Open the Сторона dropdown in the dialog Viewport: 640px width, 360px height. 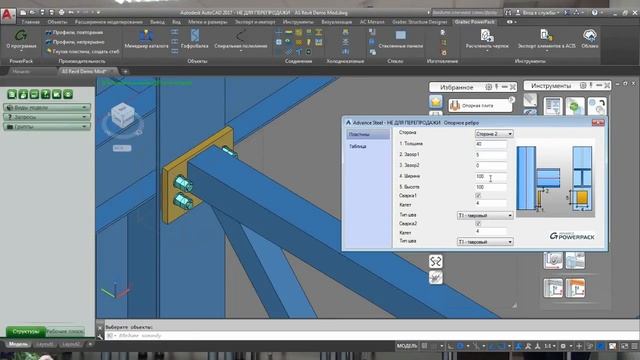pyautogui.click(x=494, y=134)
